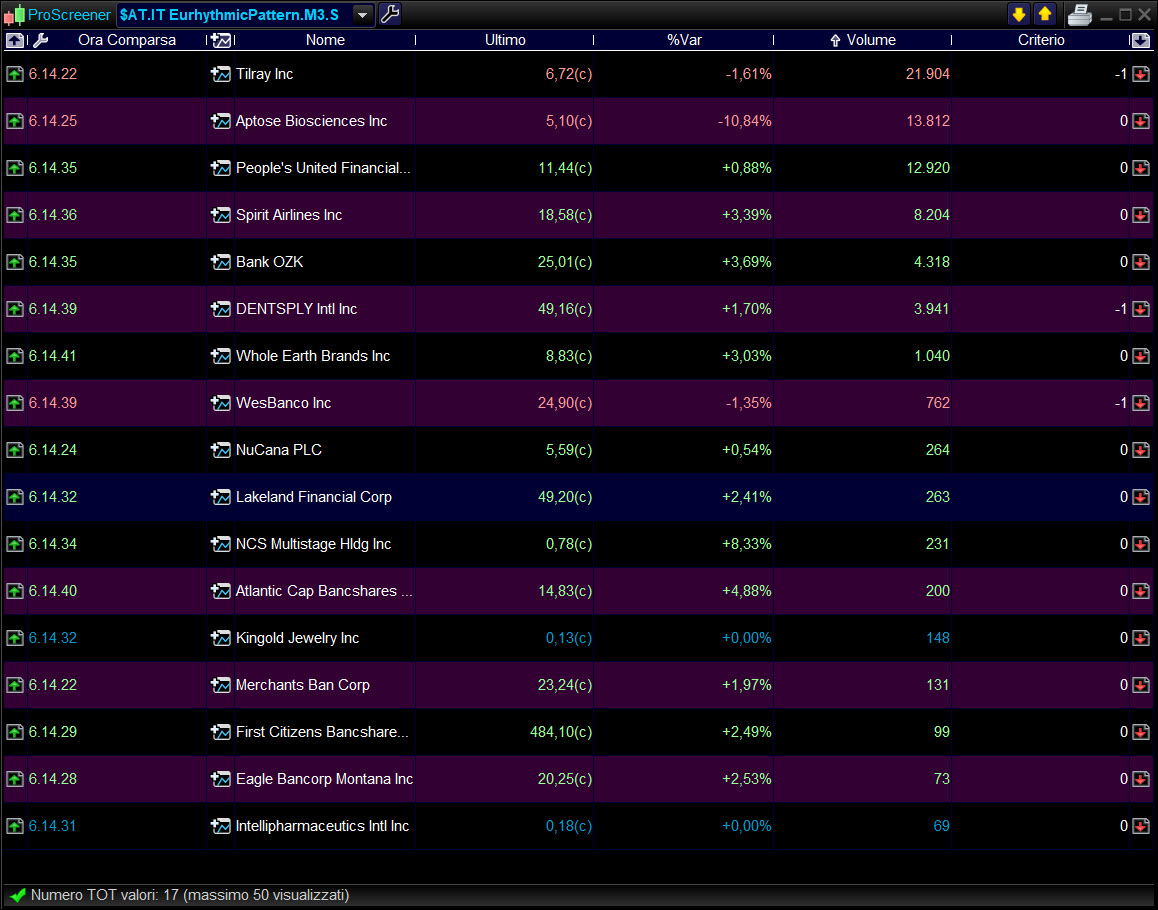The height and width of the screenshot is (910, 1158).
Task: Open the screener dropdown arrow beside $AT.IT EurhythmicPattern.M3.S
Action: [363, 15]
